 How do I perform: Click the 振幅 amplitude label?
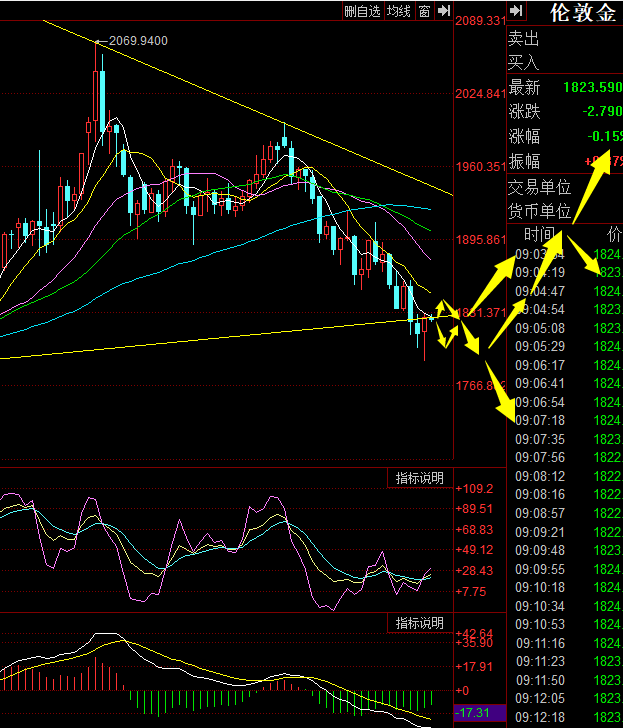click(524, 162)
